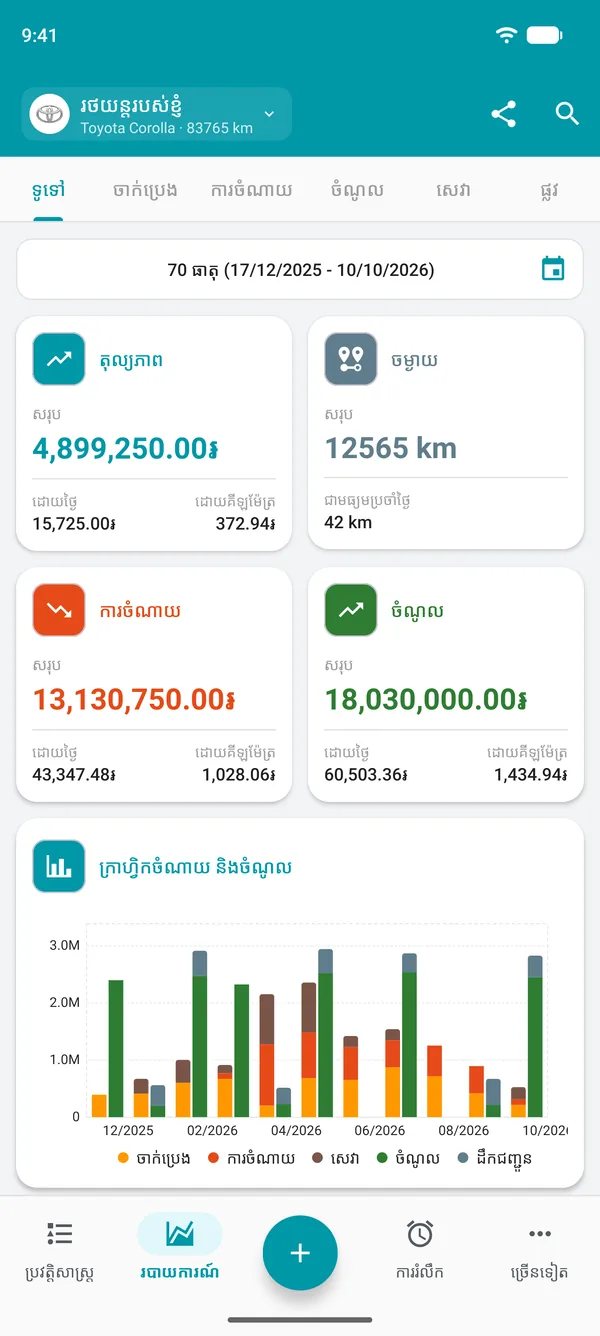Tap the 1,028.06 per-kilometer expense value
600x1336 pixels.
(239, 774)
